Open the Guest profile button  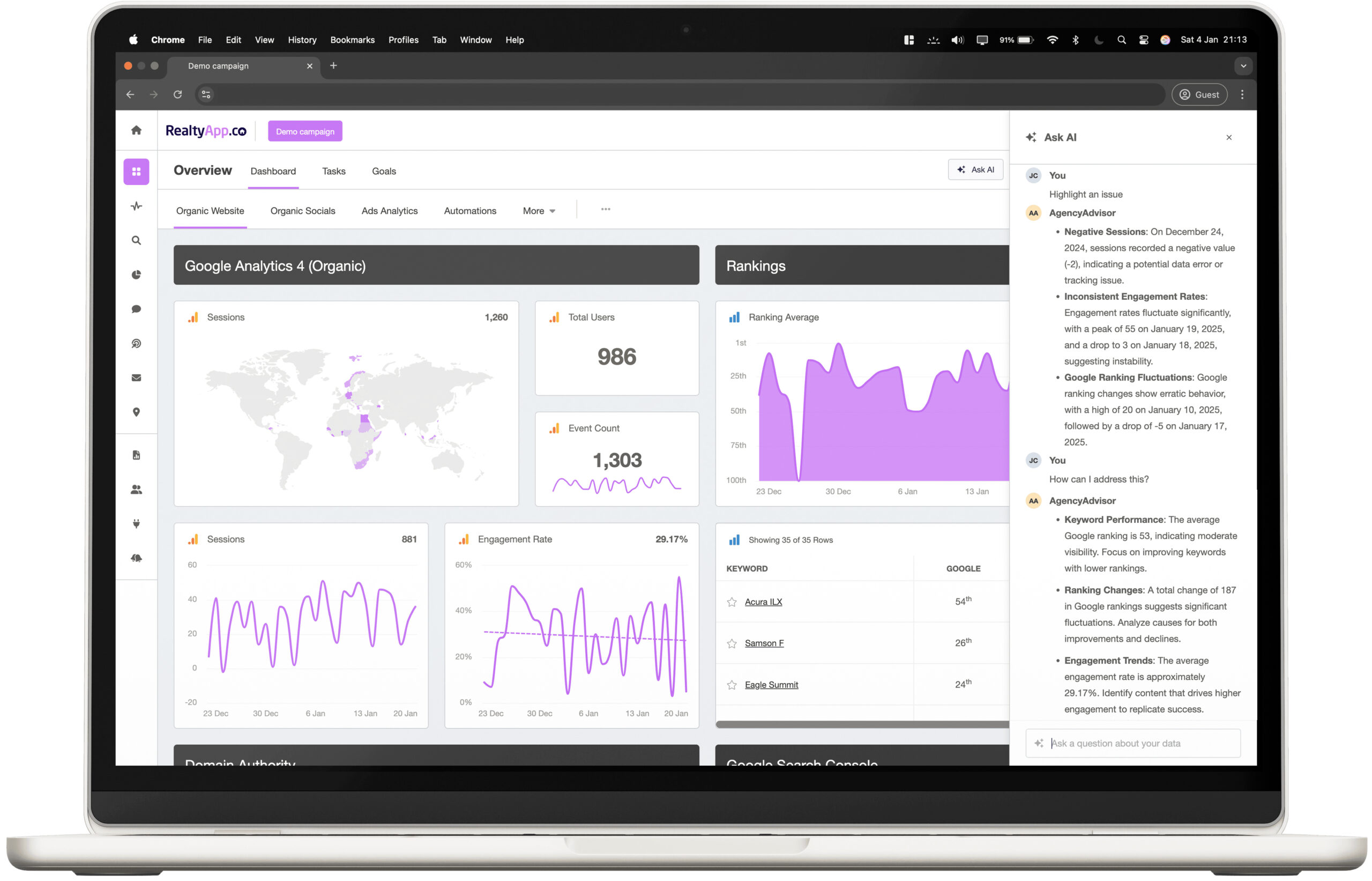coord(1199,94)
